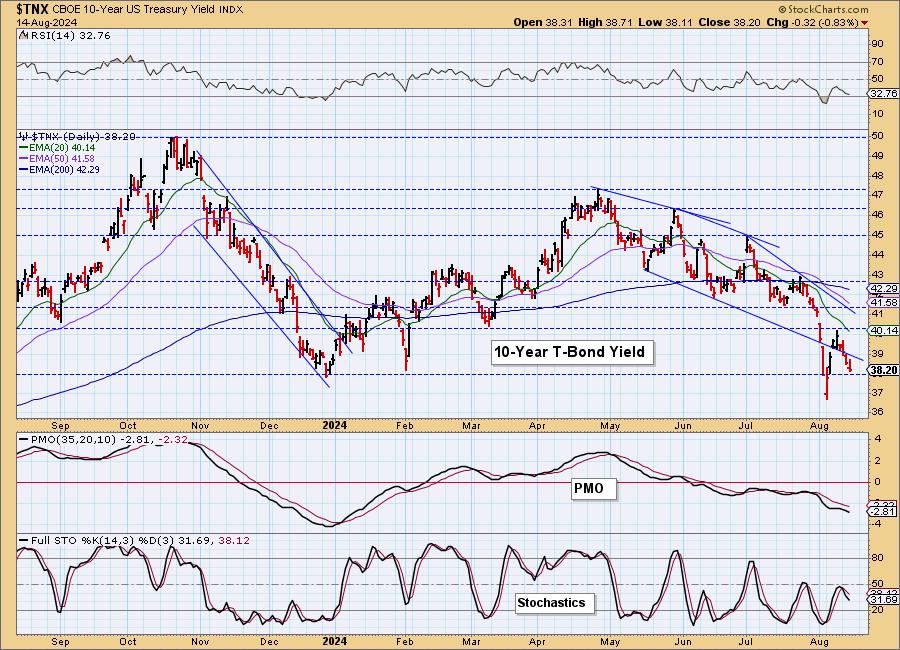Click the 10-Year T-Bond Yield annotation box
This screenshot has height=650, width=900.
point(572,352)
